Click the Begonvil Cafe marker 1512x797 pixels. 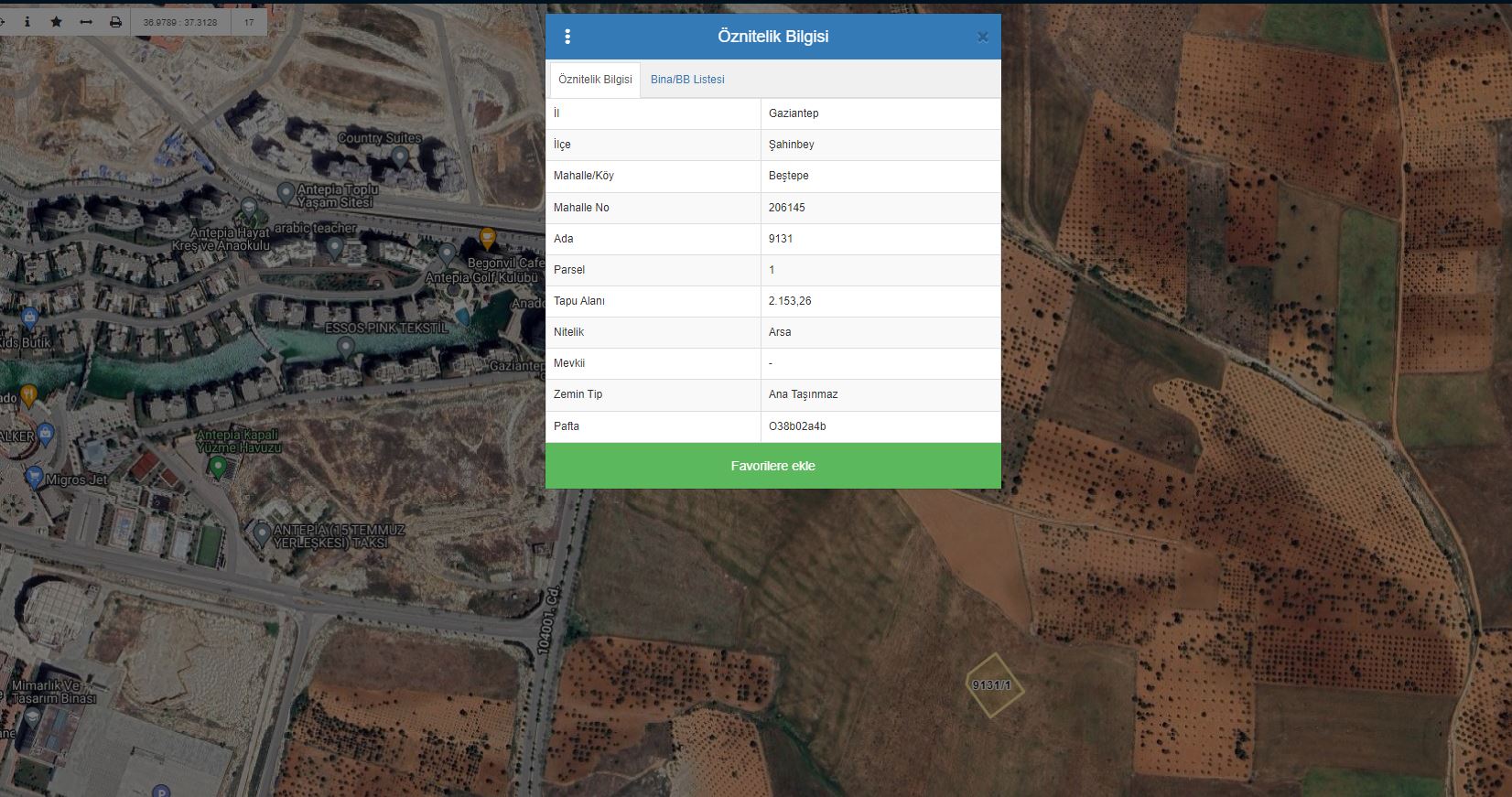[x=488, y=240]
